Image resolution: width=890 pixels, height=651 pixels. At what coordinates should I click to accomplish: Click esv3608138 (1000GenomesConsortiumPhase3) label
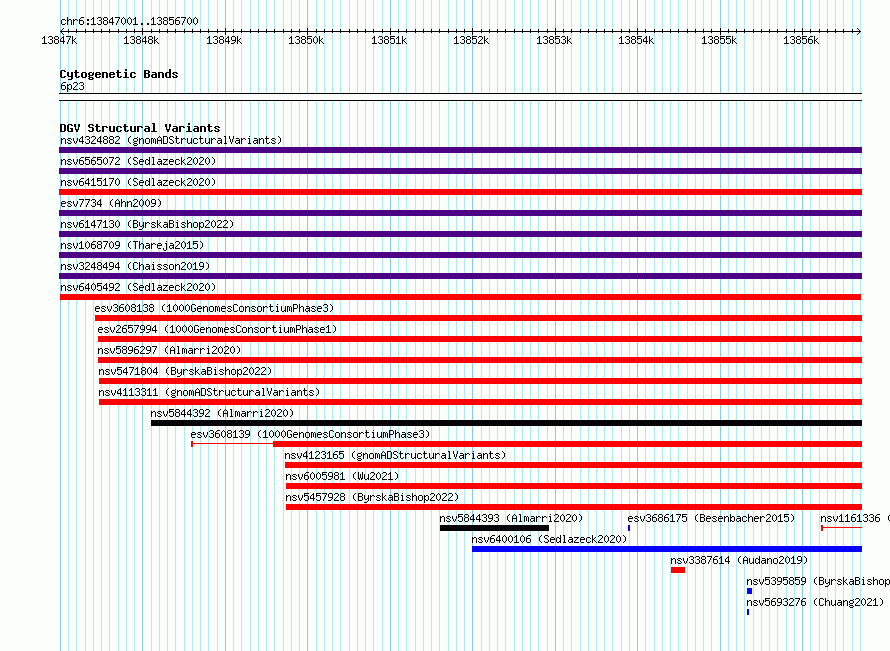coord(214,308)
